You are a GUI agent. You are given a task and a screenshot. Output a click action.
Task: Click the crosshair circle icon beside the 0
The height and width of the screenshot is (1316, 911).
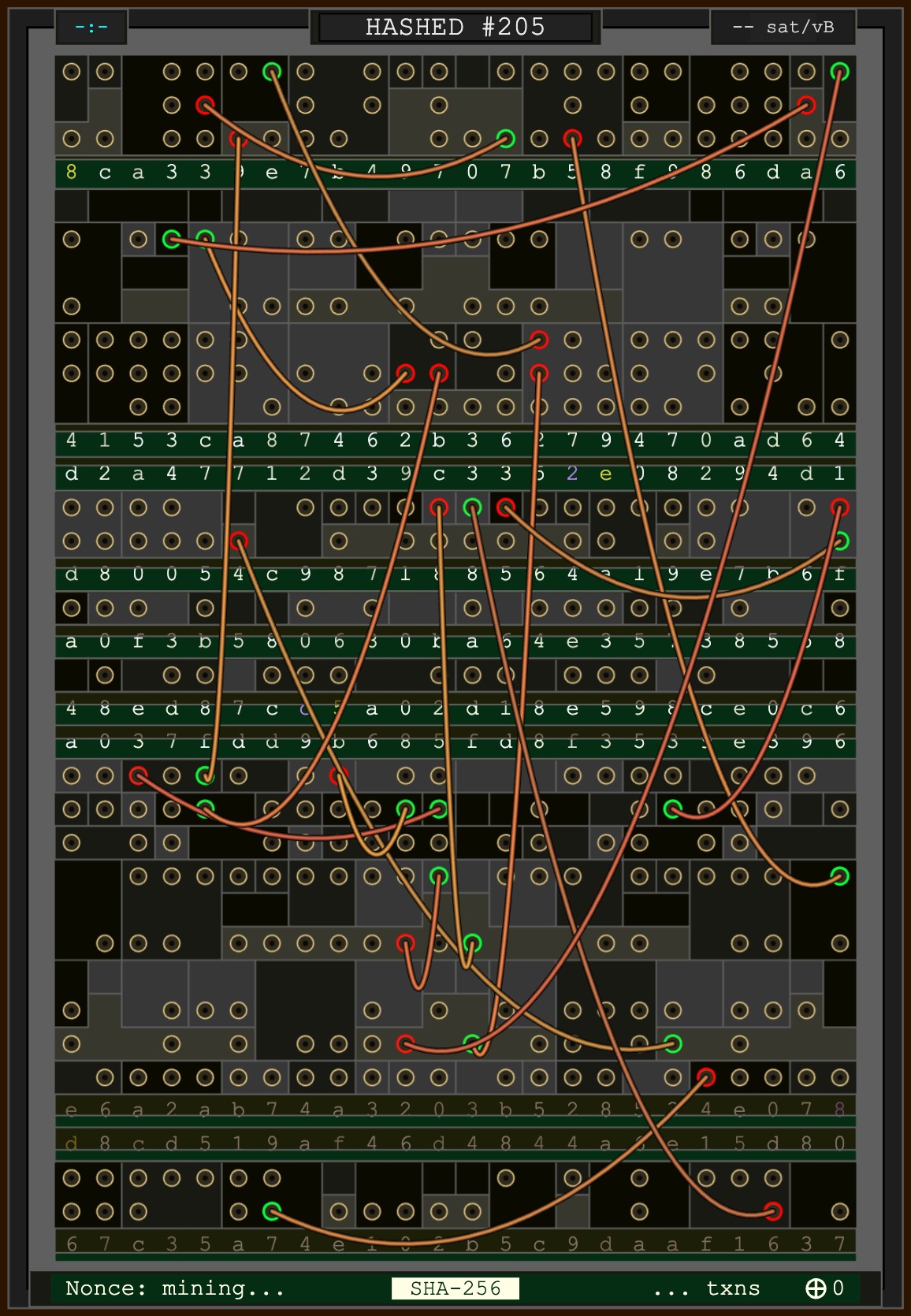(815, 1288)
